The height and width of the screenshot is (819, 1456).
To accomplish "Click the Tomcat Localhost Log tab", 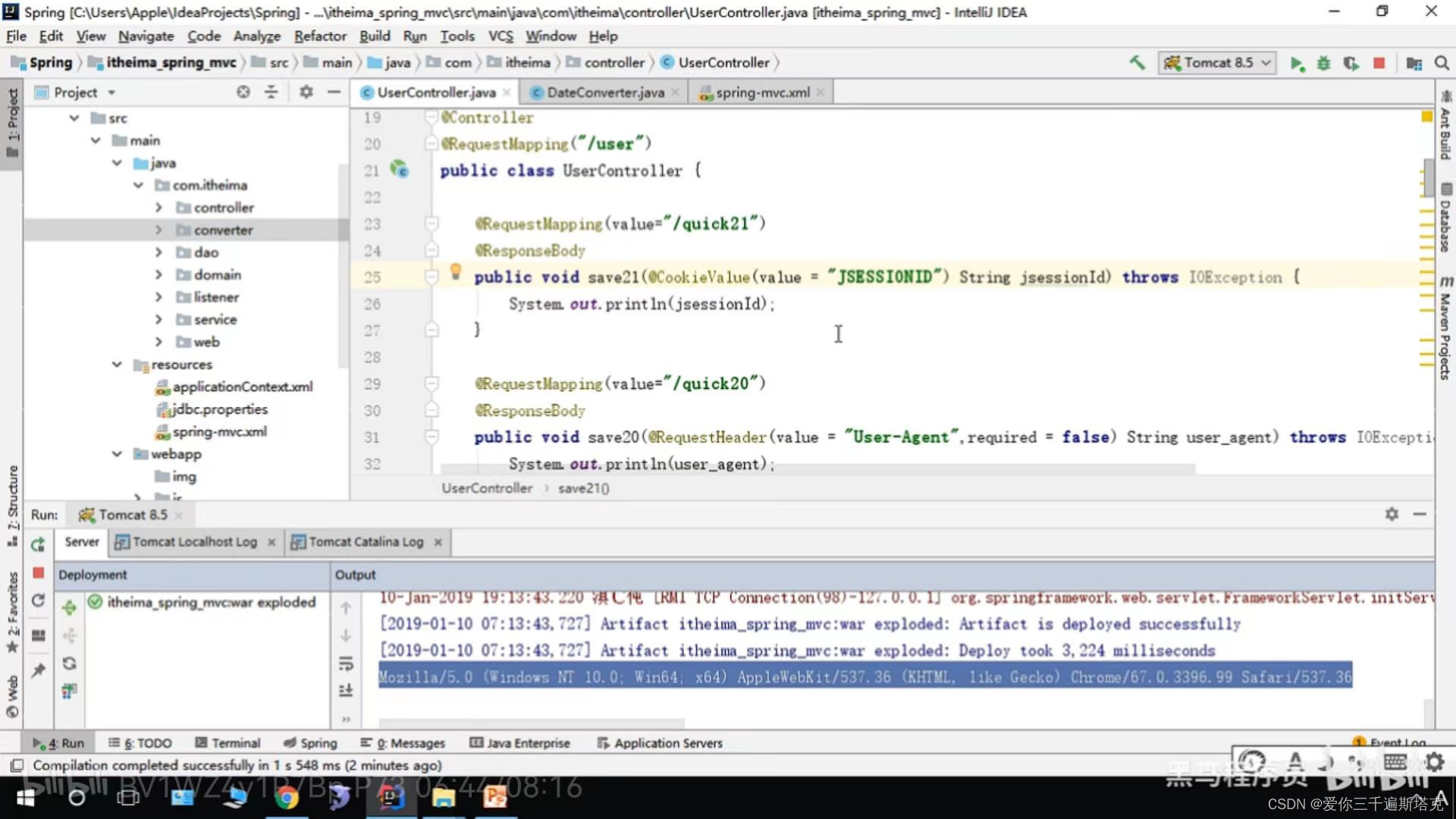I will coord(196,541).
